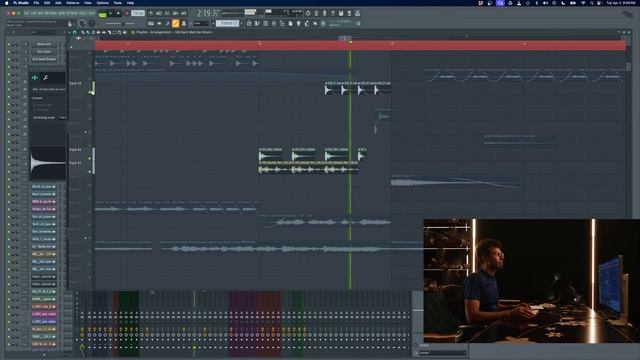Click the playhead marker on the red timeline
The height and width of the screenshot is (360, 640).
(350, 42)
